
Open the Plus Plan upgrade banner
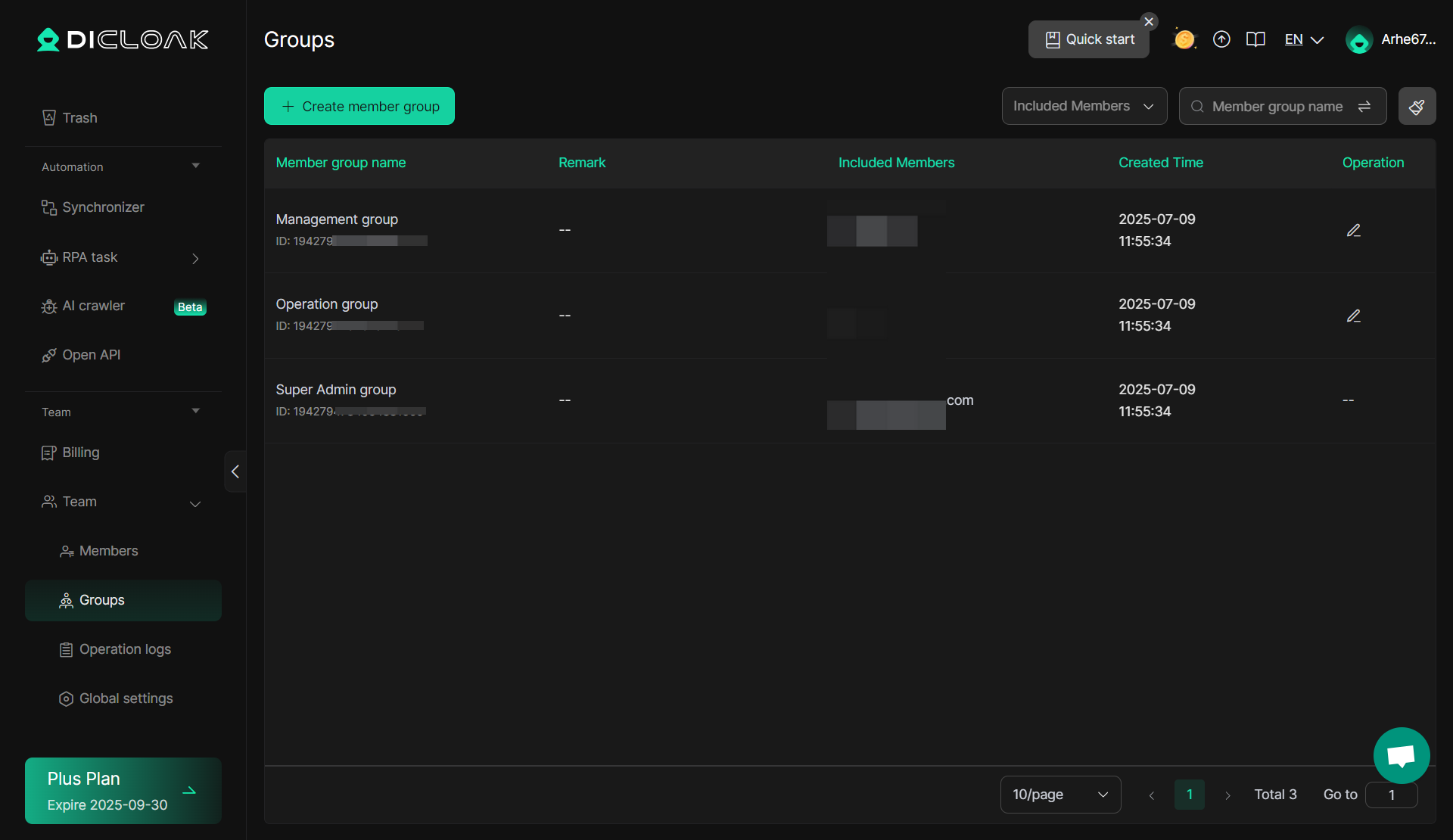tap(123, 791)
